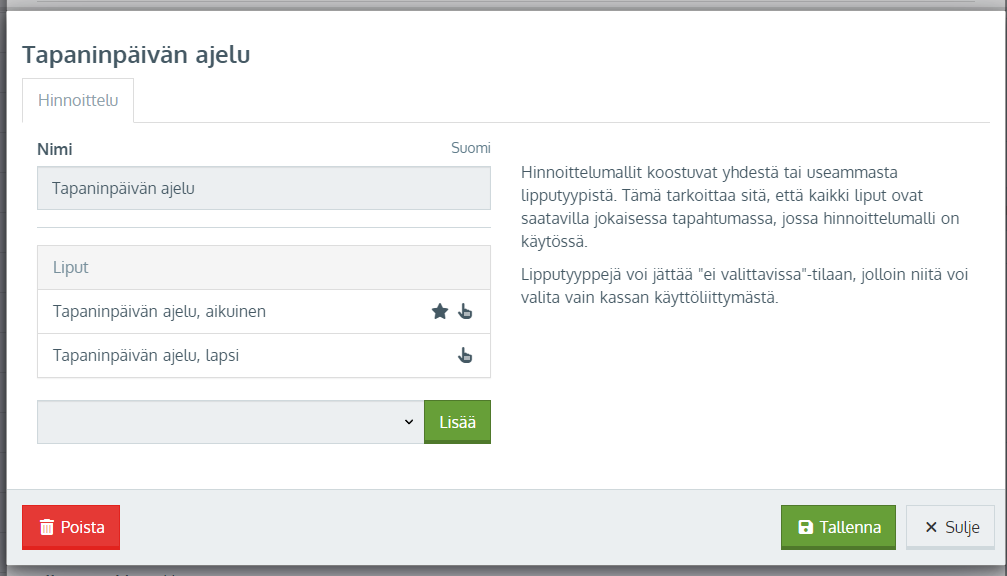Click the X icon beside Sulje
This screenshot has height=576, width=1007.
pyautogui.click(x=931, y=527)
